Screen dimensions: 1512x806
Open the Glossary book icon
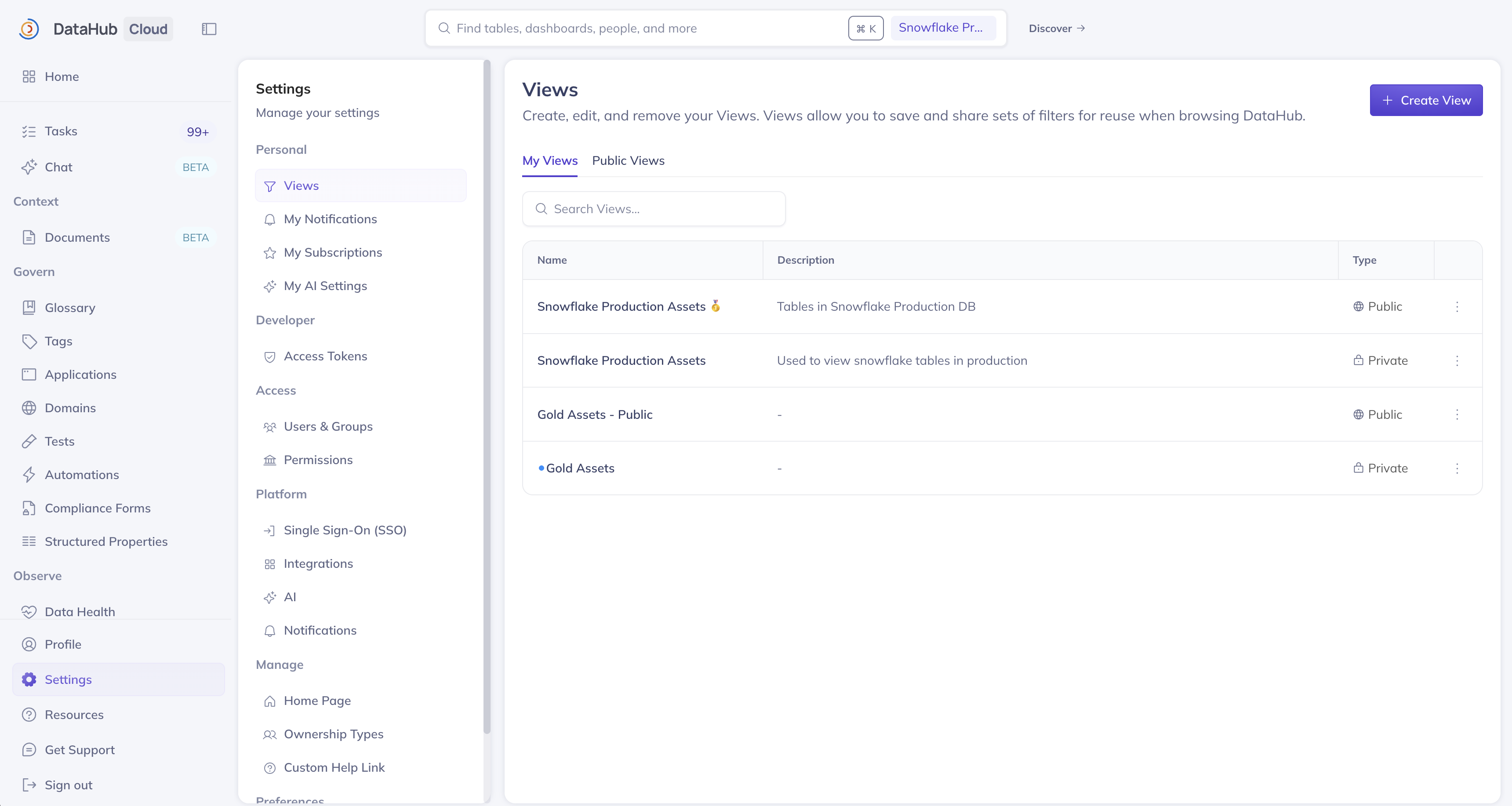point(29,308)
